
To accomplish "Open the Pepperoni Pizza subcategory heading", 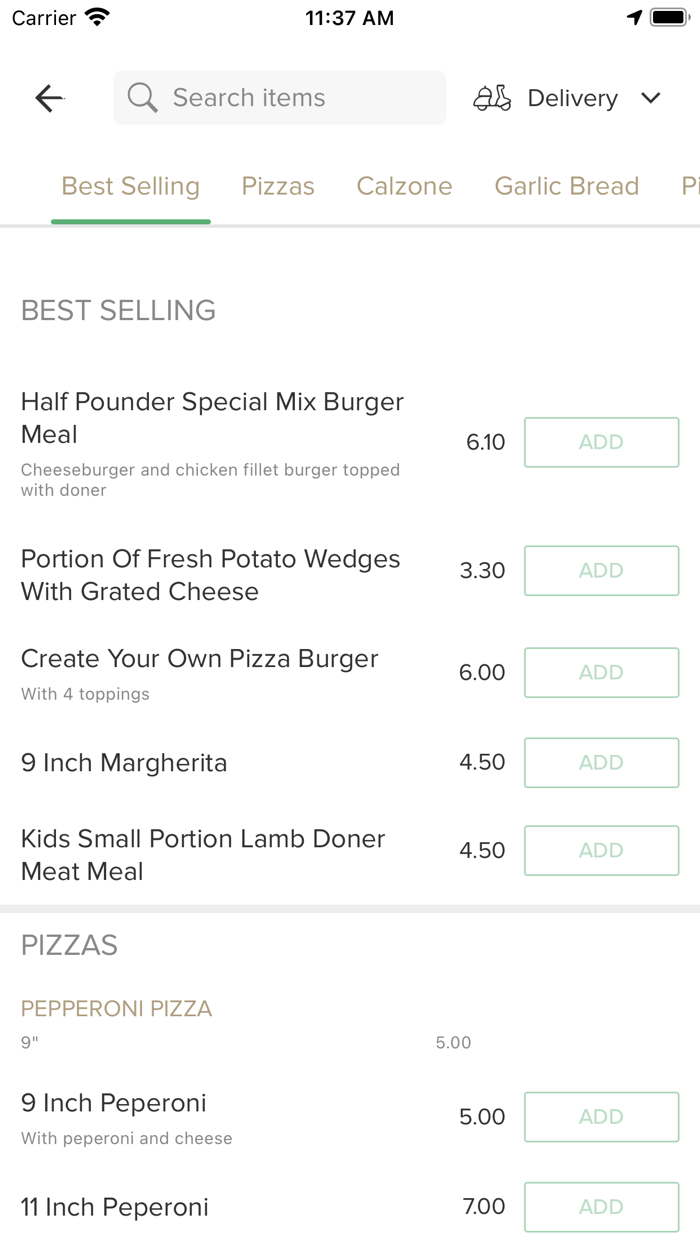I will coord(116,1008).
